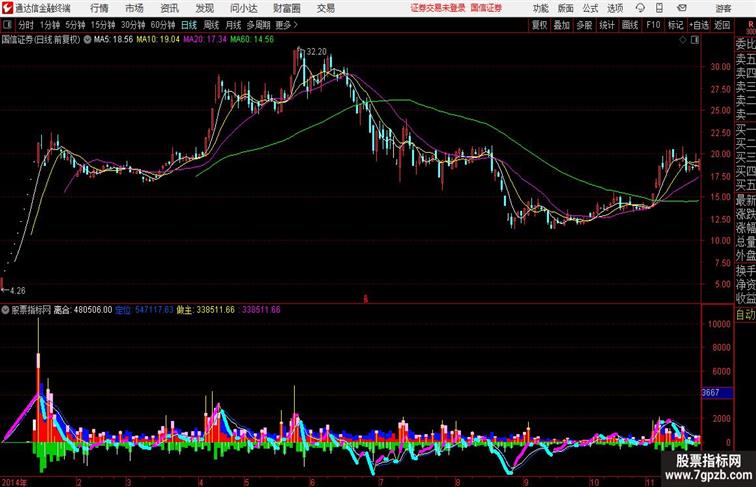Select the 多周期 multi-period tab

[x=258, y=25]
